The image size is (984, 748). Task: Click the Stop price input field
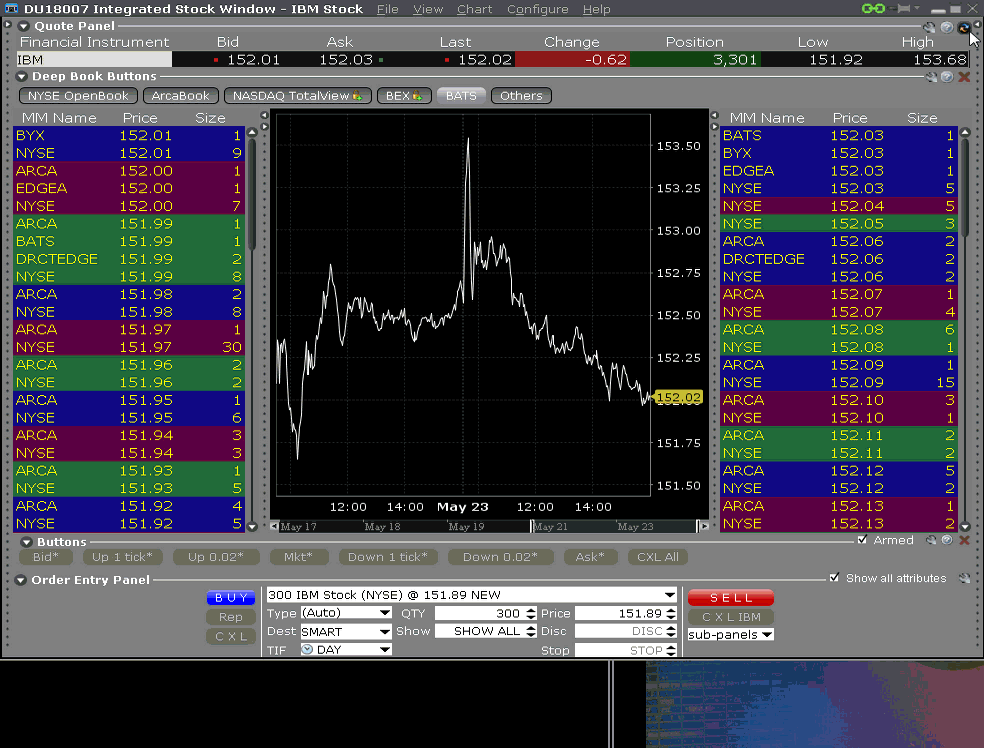[x=620, y=649]
